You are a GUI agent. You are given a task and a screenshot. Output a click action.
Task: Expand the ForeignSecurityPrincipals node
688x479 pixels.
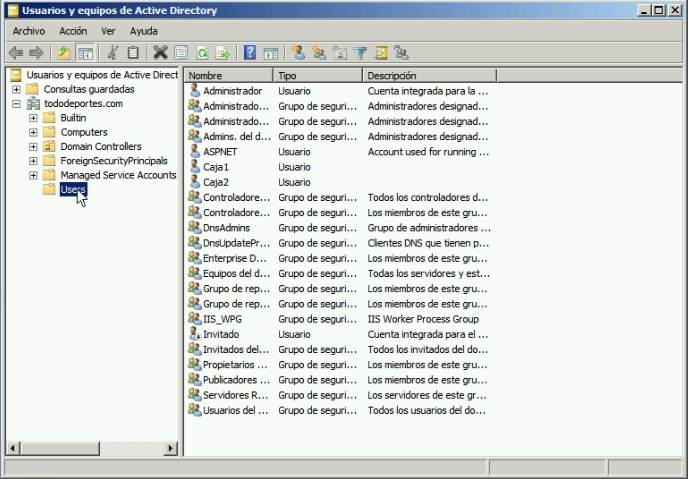click(33, 161)
